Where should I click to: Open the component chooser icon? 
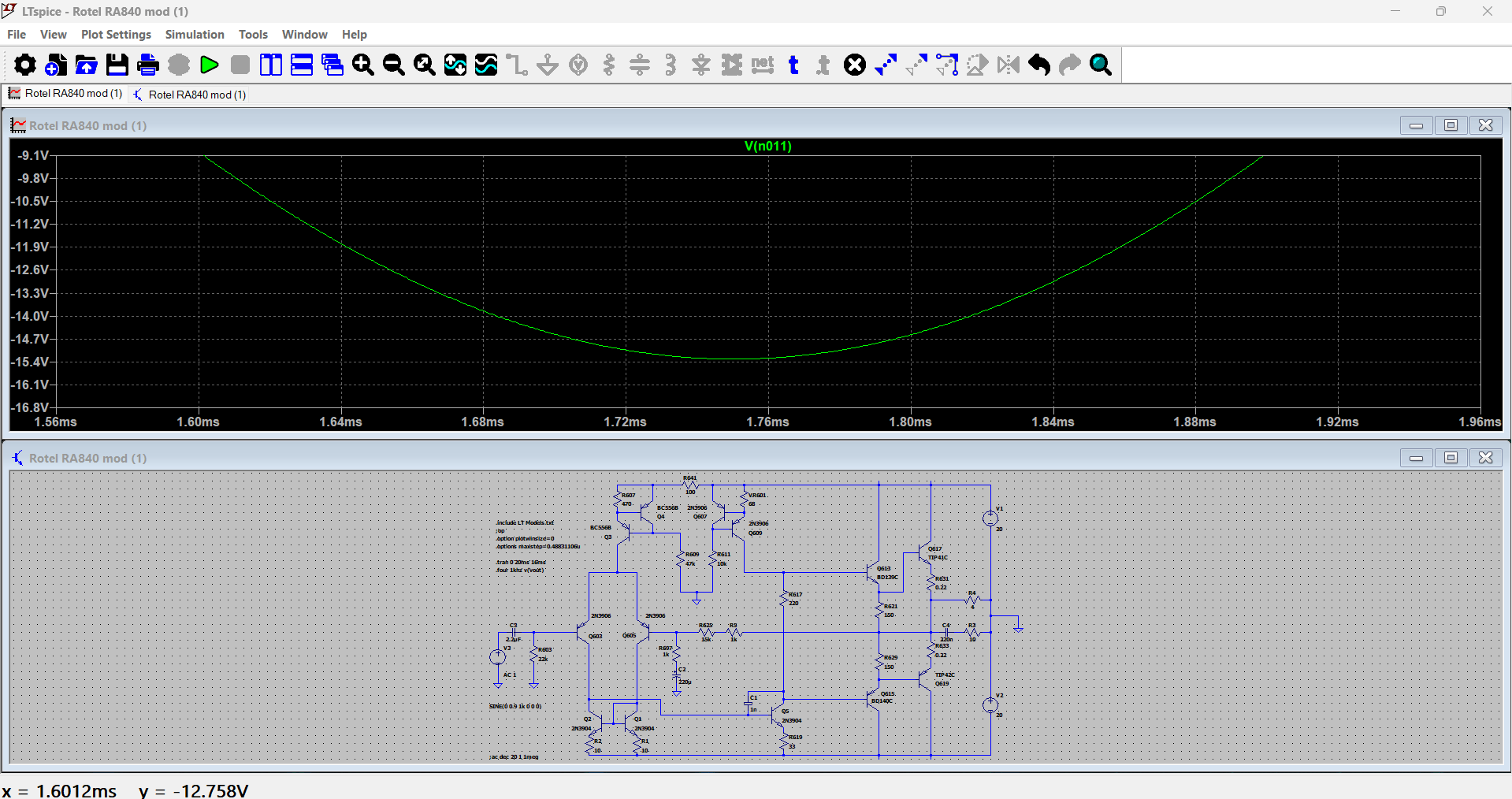click(731, 65)
